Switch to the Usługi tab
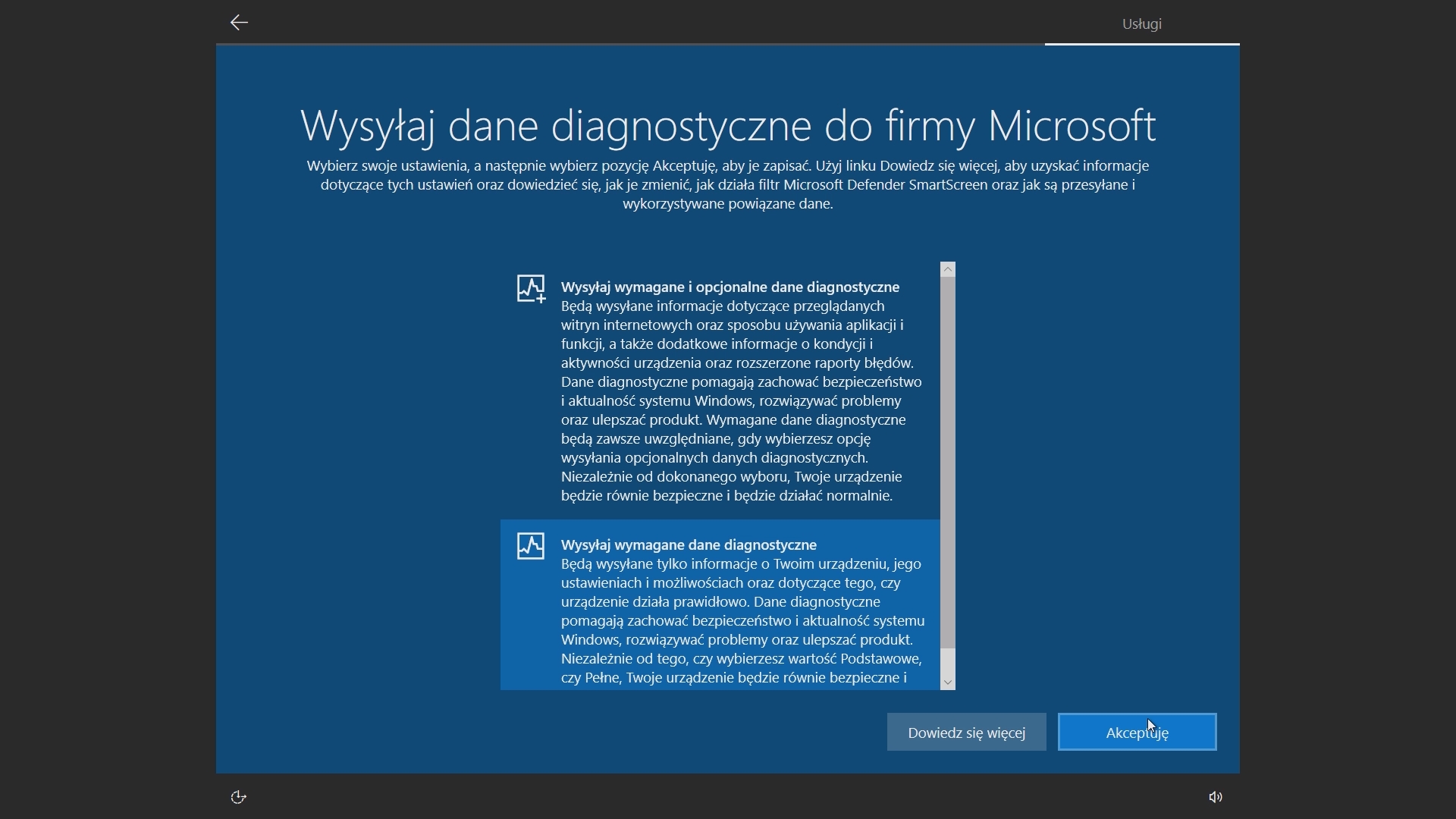The image size is (1456, 819). [x=1142, y=24]
